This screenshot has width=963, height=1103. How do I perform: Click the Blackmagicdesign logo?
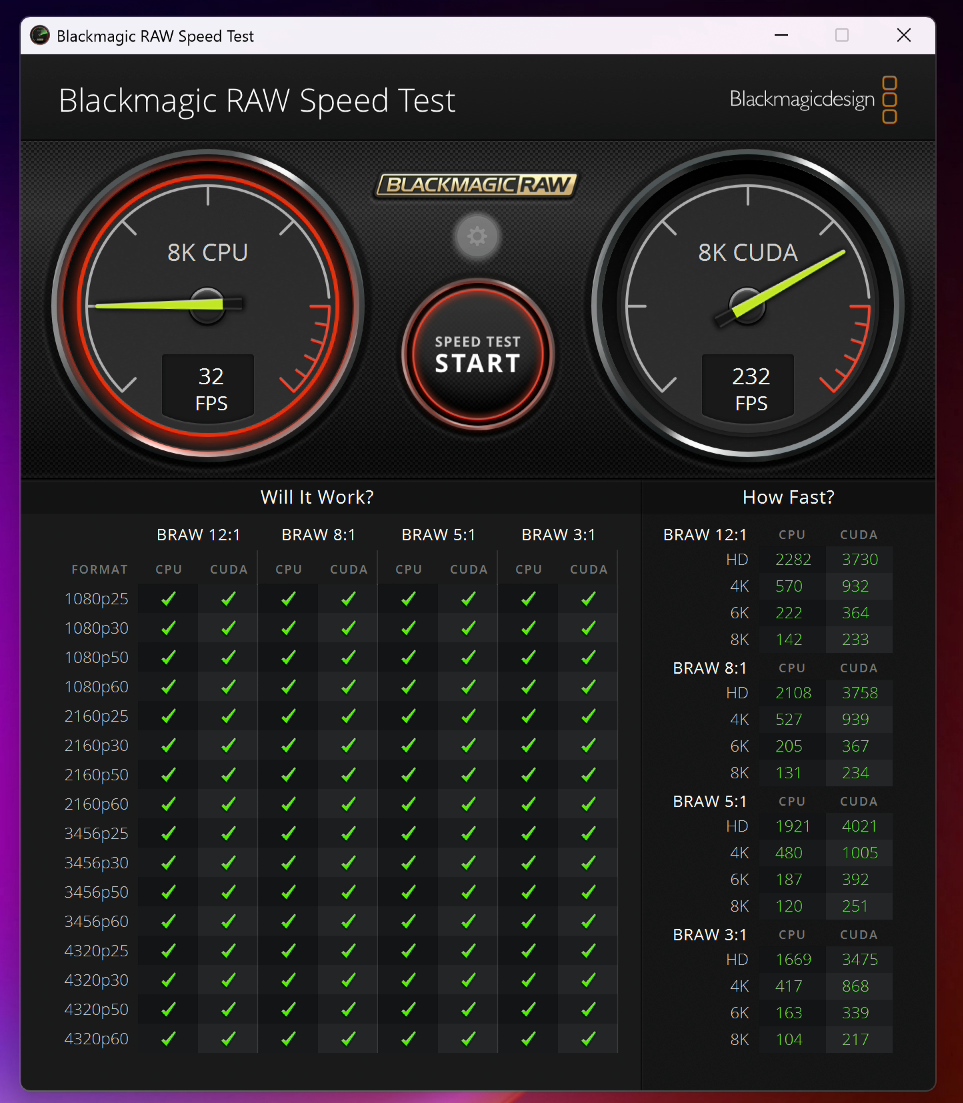[813, 100]
